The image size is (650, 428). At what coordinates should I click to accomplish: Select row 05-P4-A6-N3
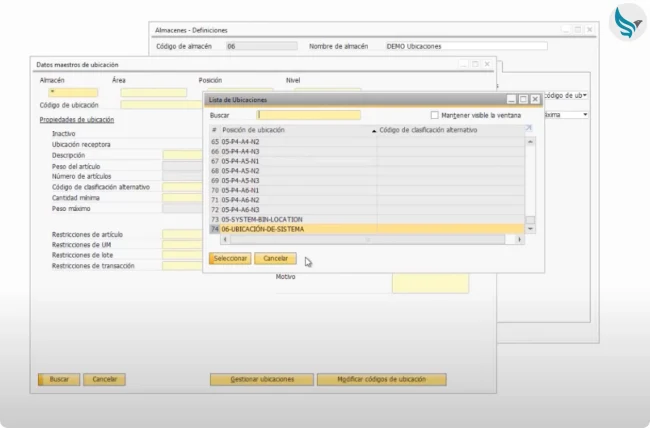click(x=367, y=209)
